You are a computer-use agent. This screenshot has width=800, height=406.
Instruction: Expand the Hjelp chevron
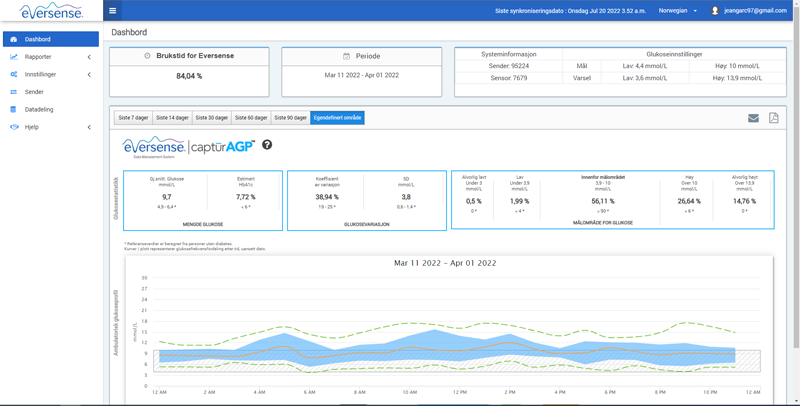point(89,127)
